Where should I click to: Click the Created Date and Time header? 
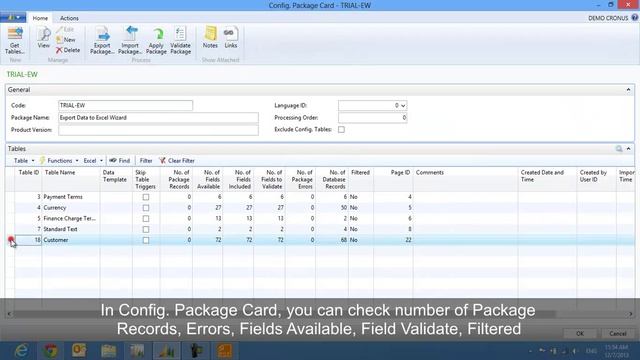click(x=547, y=179)
